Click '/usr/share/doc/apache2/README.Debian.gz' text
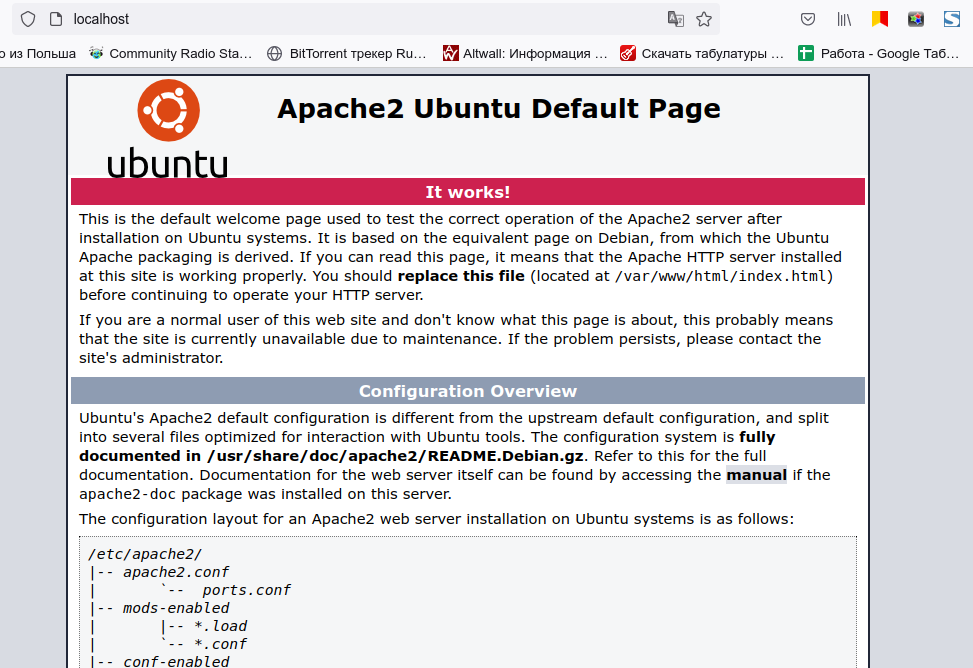Image resolution: width=973 pixels, height=668 pixels. coord(395,456)
